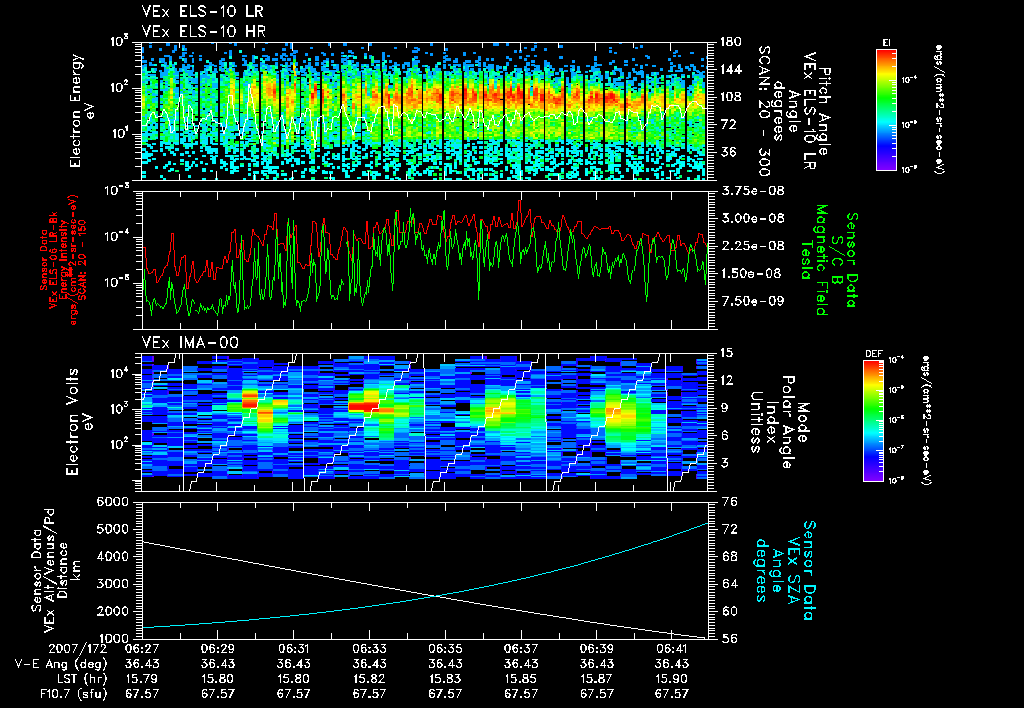Click the EI energy intensity color bar

coord(886,108)
